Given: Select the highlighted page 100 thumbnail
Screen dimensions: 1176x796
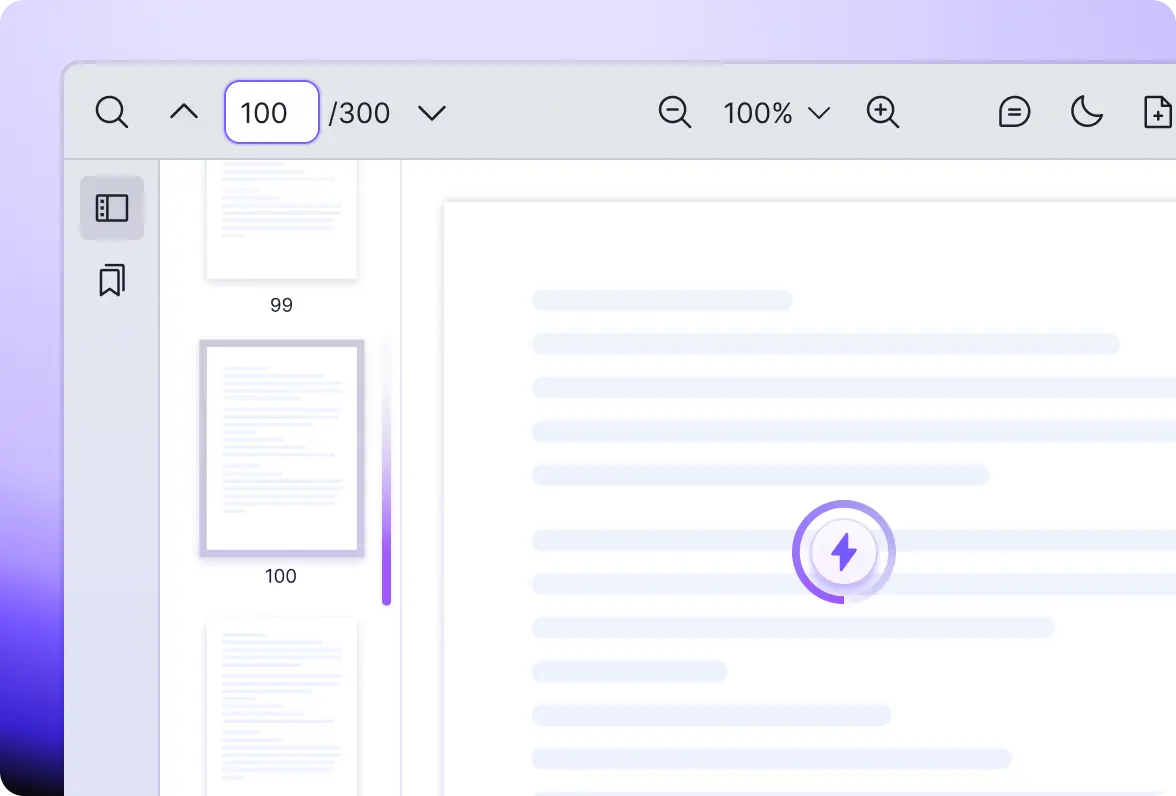Looking at the screenshot, I should point(282,449).
